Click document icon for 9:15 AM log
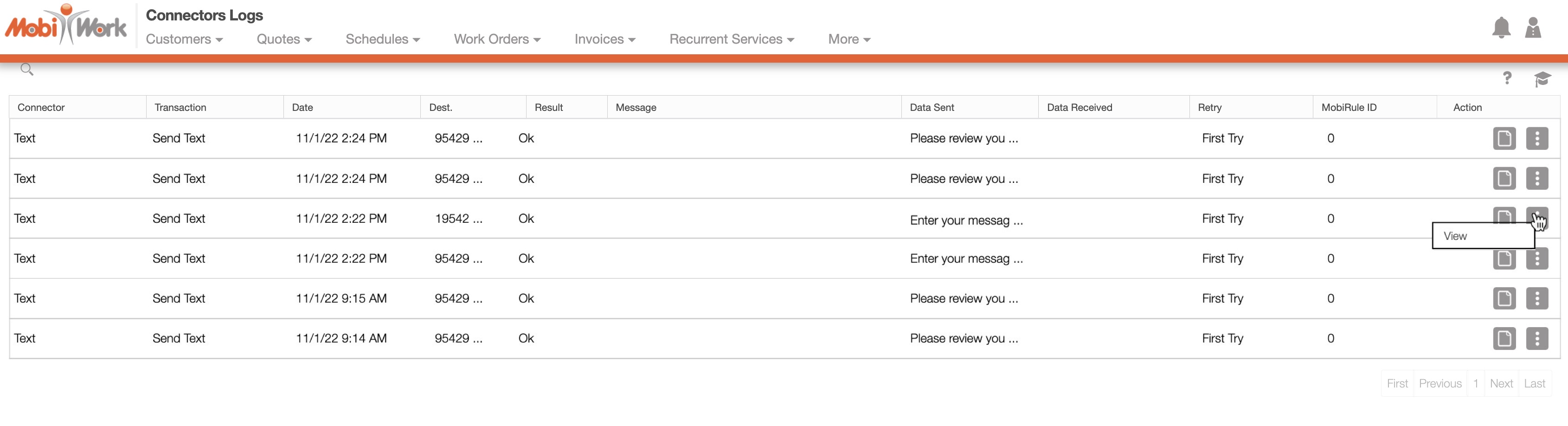 (1504, 299)
